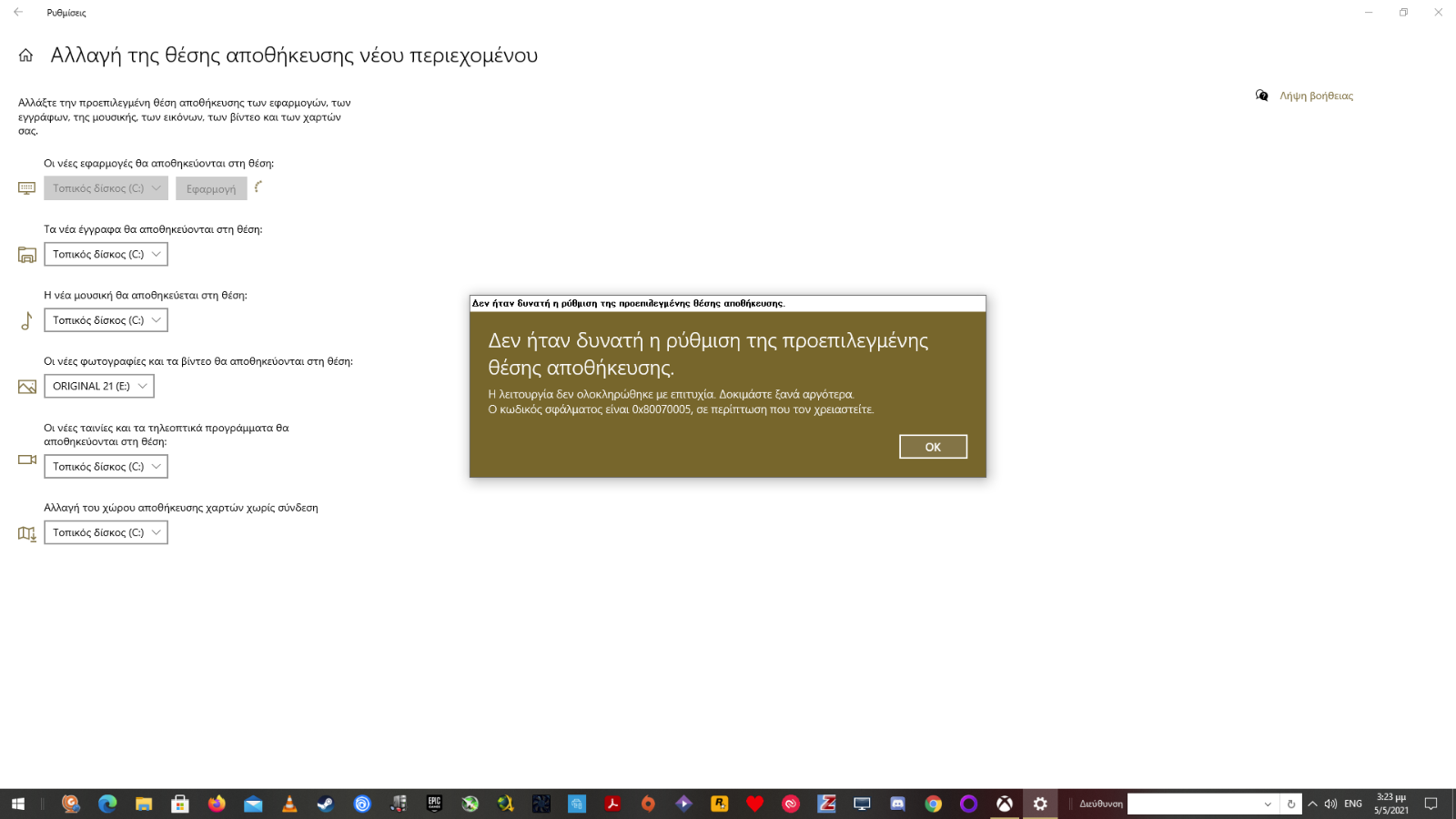This screenshot has width=1456, height=819.
Task: Open Adobe Creative Cloud from taskbar
Action: click(x=791, y=804)
